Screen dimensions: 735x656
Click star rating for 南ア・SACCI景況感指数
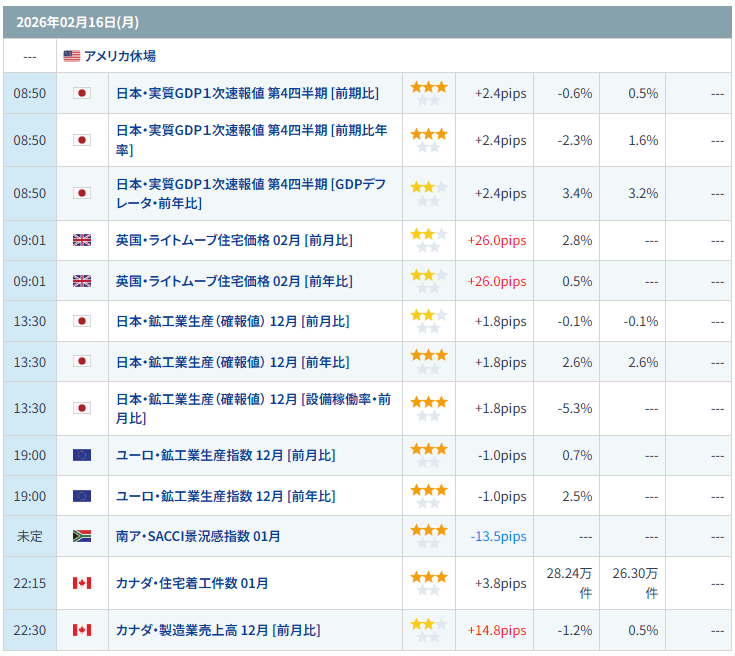(x=428, y=536)
